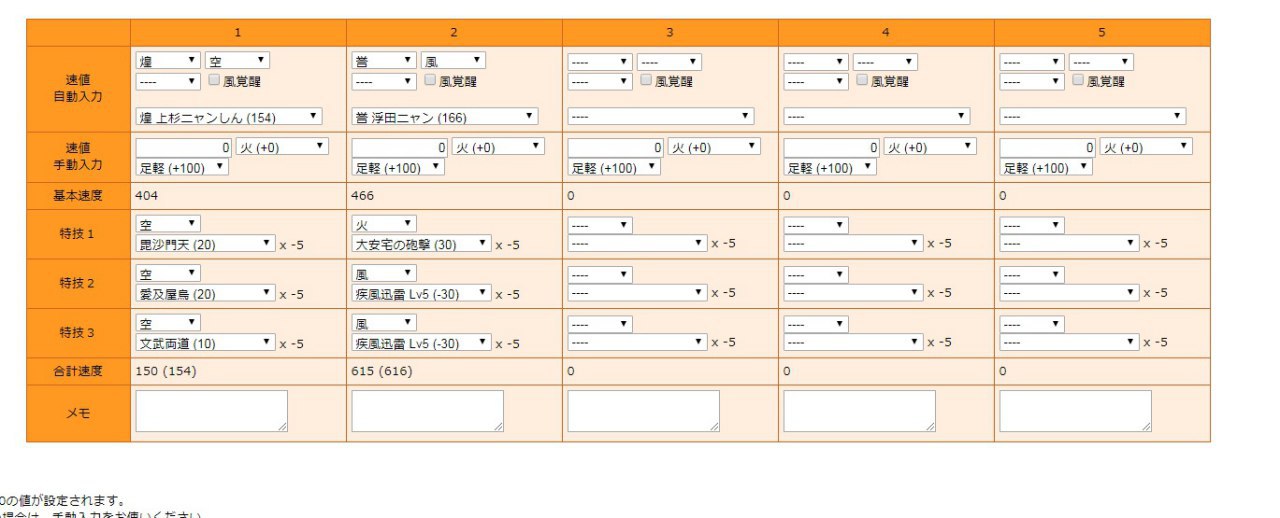Click the memo text area in column 1
This screenshot has height=518, width=1280.
pos(212,411)
